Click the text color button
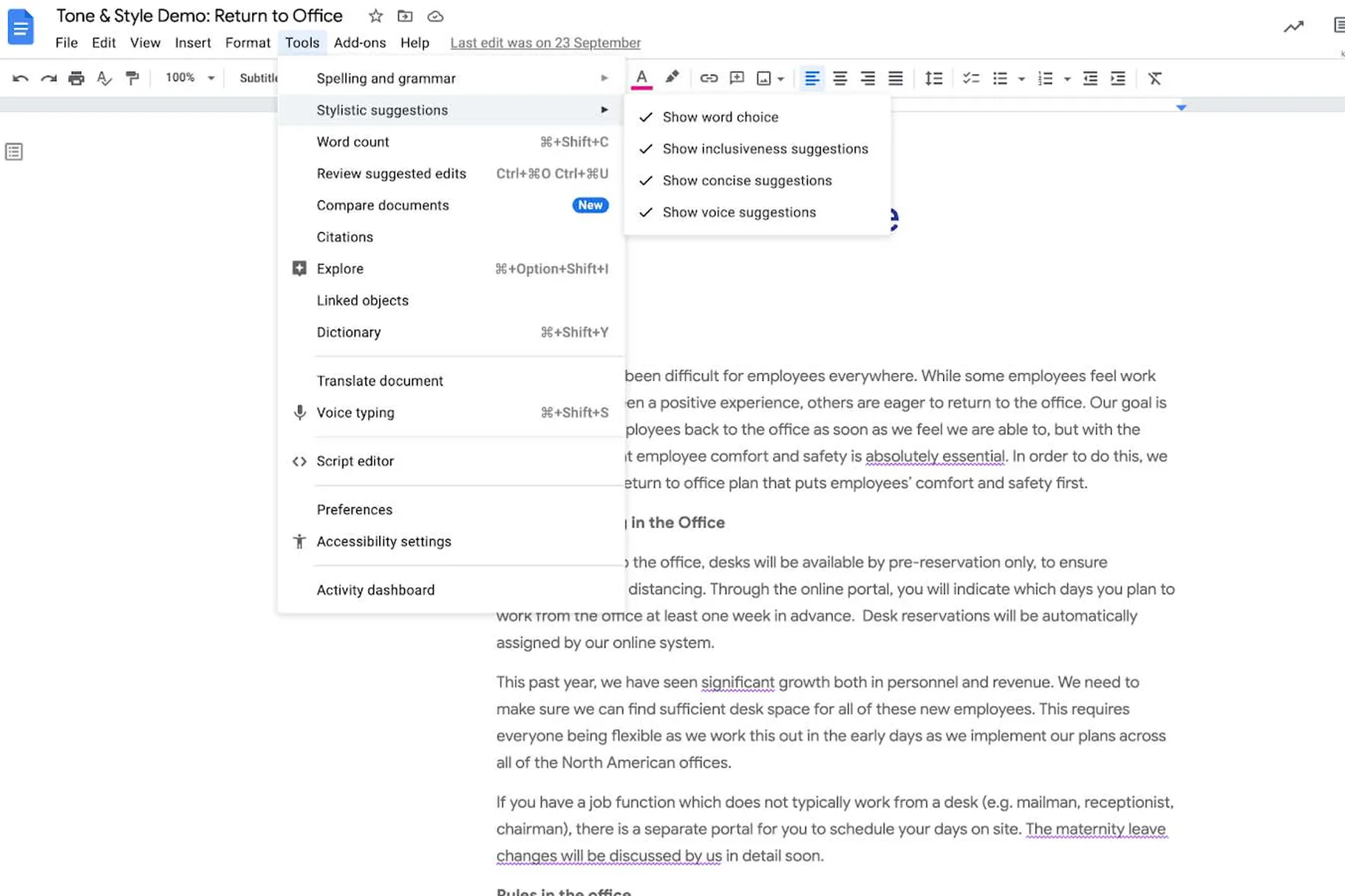This screenshot has width=1345, height=896. coord(641,78)
